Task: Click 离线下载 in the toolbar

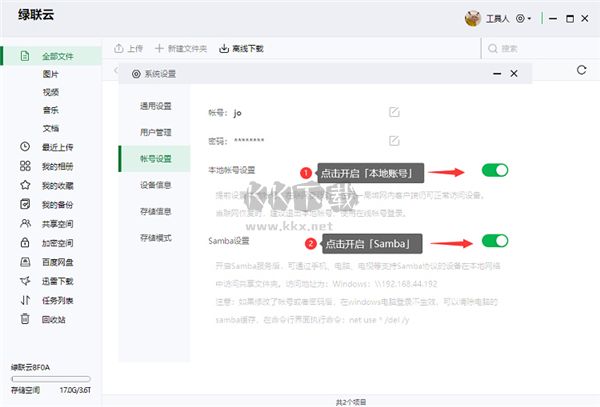Action: (x=241, y=49)
